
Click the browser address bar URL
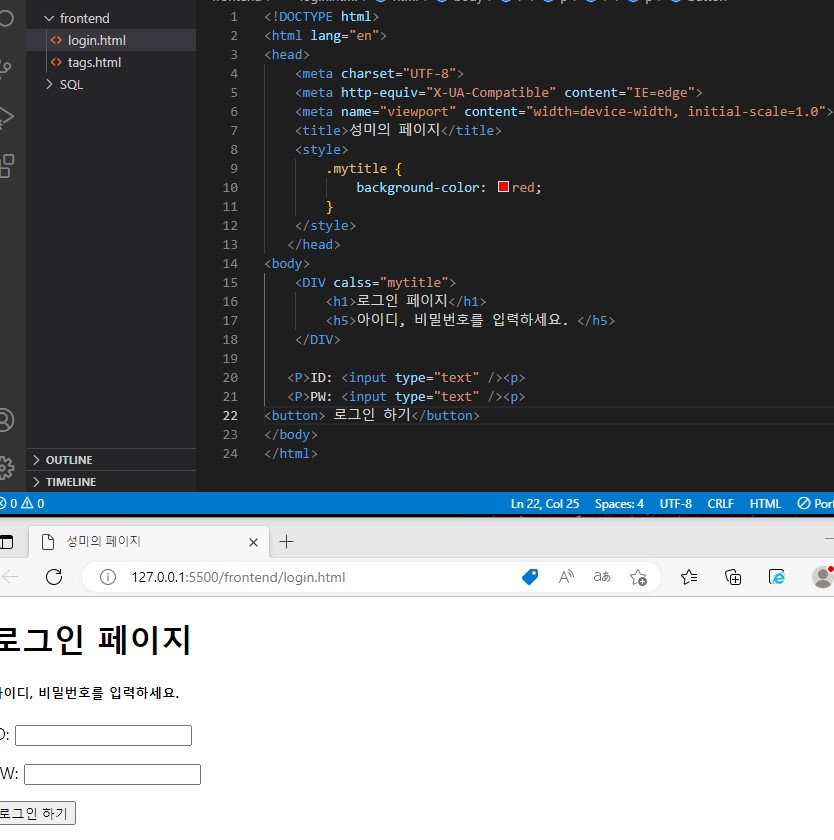point(238,577)
